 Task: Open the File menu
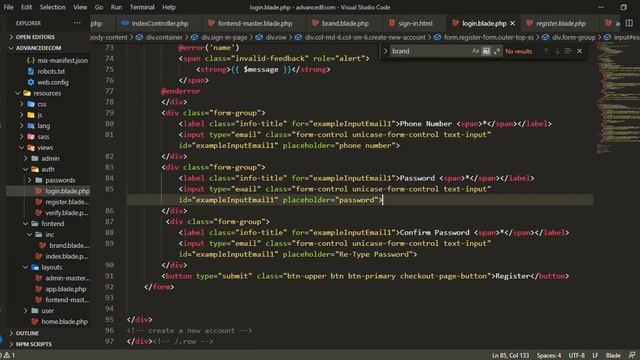pyautogui.click(x=8, y=7)
